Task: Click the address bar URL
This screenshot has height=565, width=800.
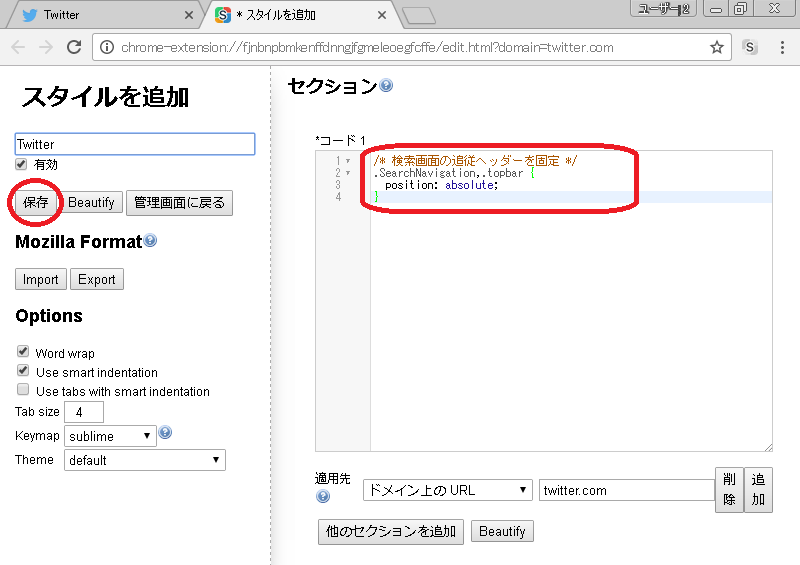Action: point(367,47)
